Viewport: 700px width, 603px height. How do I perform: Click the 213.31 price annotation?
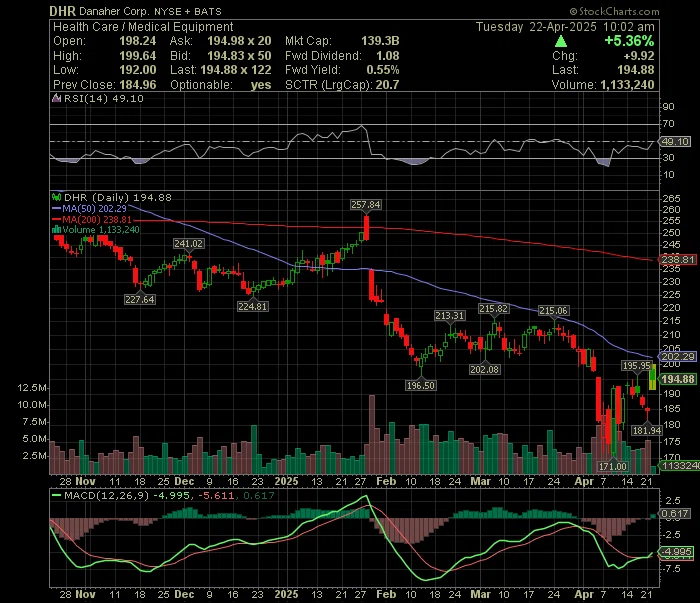pyautogui.click(x=450, y=316)
